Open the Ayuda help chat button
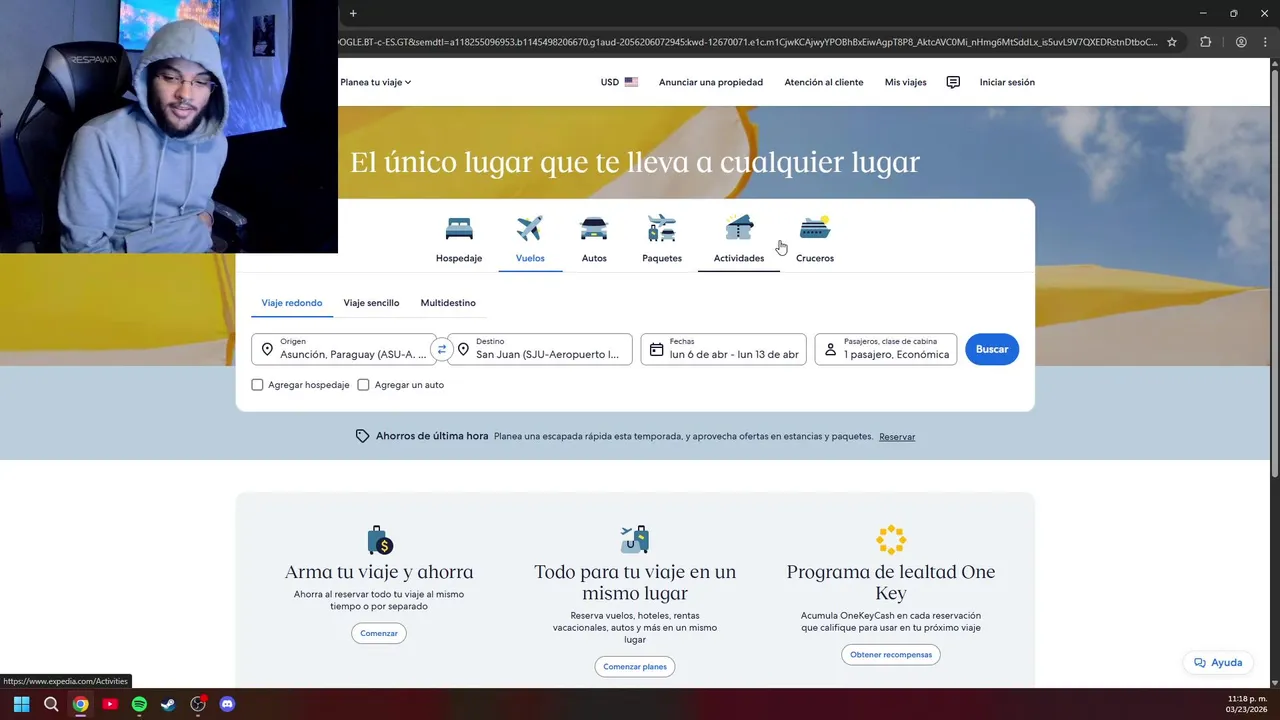1280x720 pixels. (1218, 663)
